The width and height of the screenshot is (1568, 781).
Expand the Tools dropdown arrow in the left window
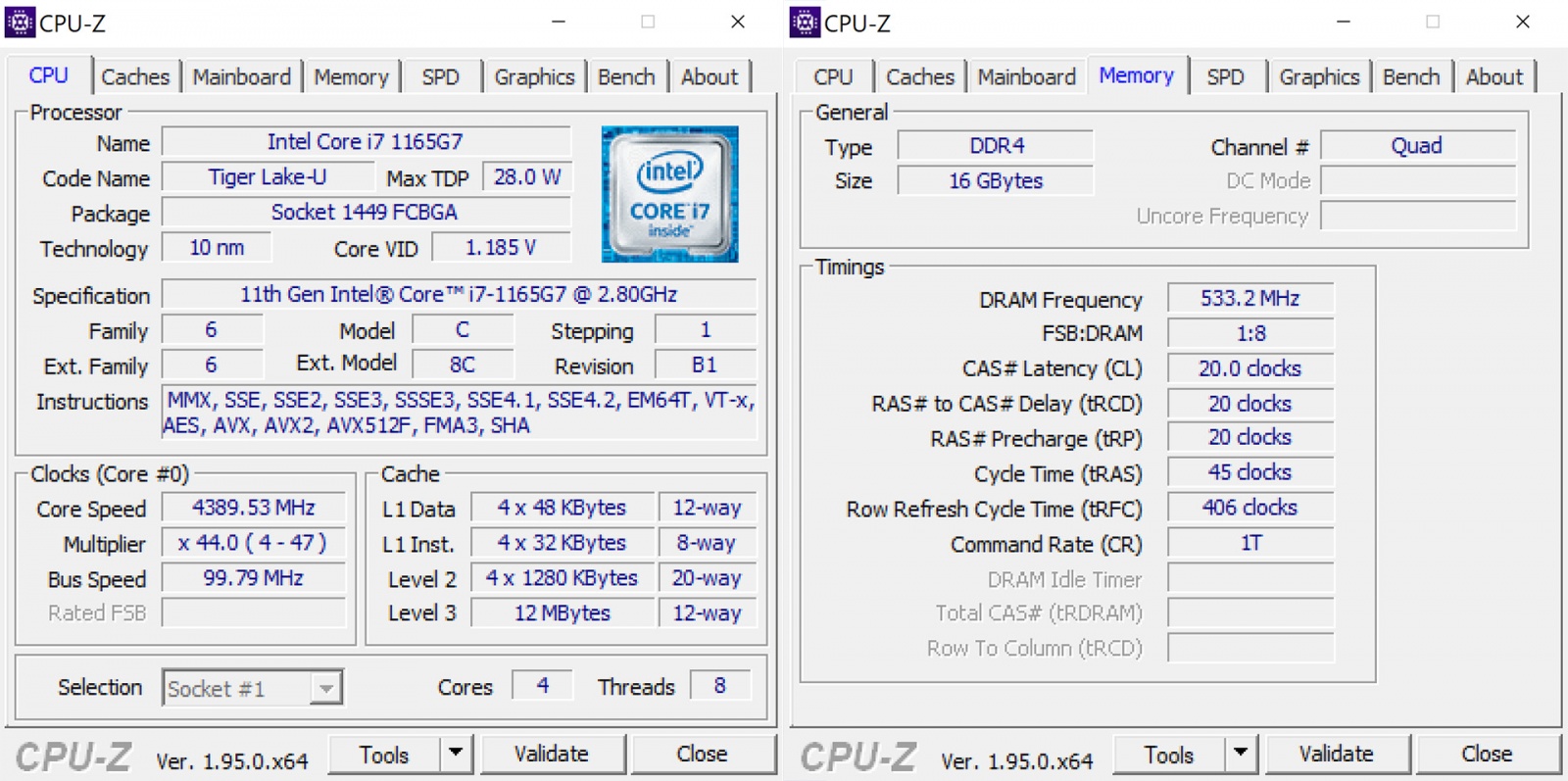(x=456, y=754)
